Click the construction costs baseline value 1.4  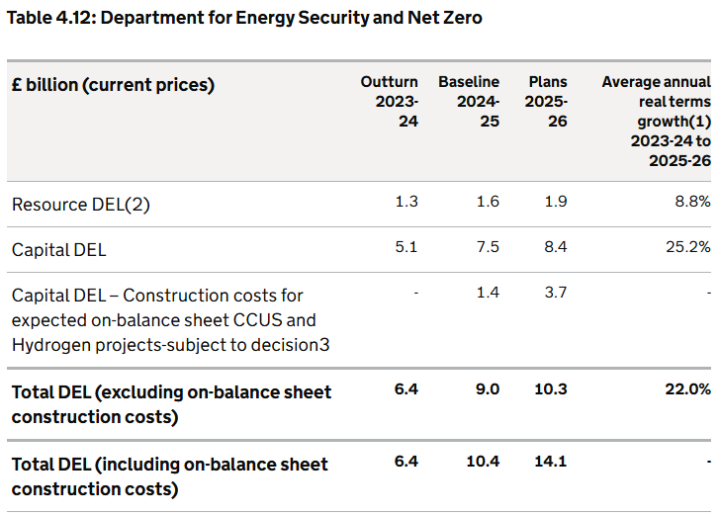487,292
